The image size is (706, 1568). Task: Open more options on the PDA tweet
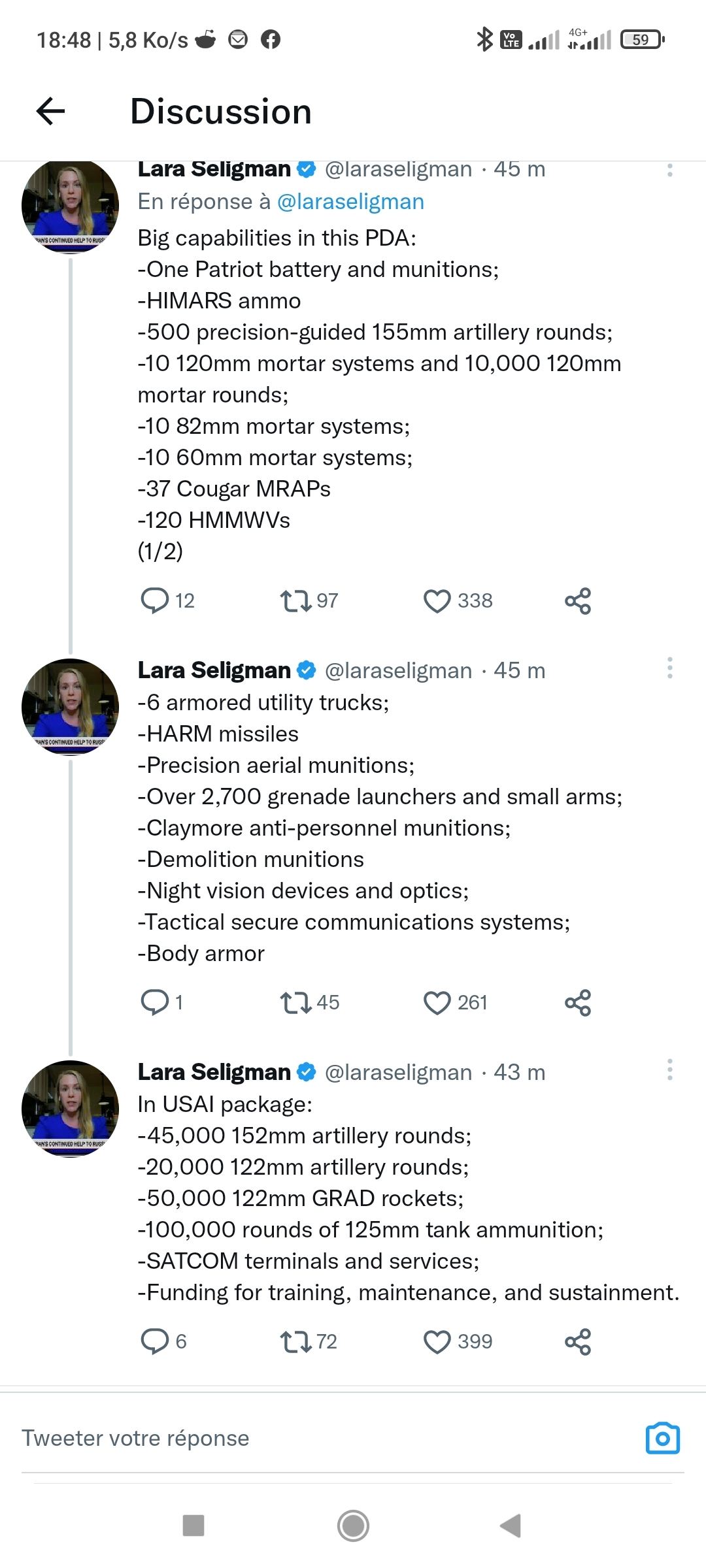tap(669, 170)
